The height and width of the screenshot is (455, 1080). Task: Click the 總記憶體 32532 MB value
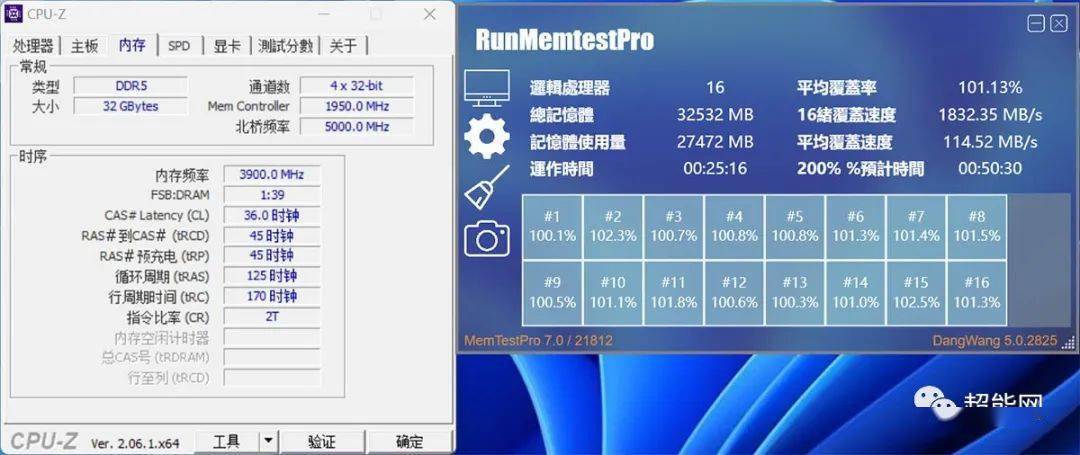pyautogui.click(x=715, y=115)
